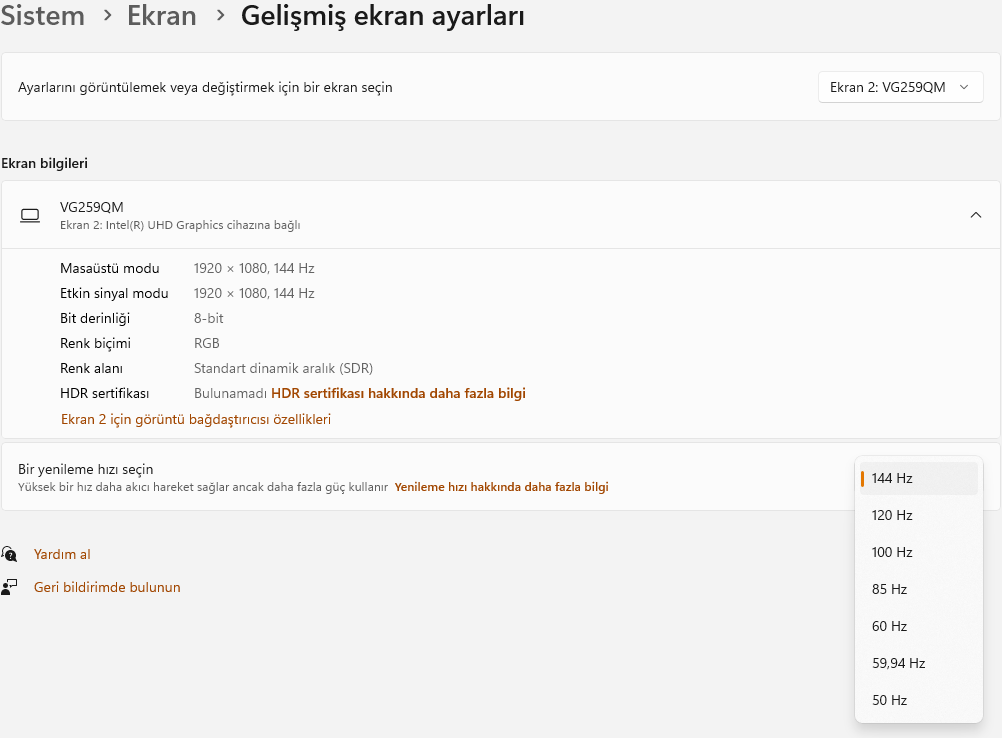Viewport: 1002px width, 738px height.
Task: Open the Ekran 2: VG259QM display selector
Action: tap(900, 87)
